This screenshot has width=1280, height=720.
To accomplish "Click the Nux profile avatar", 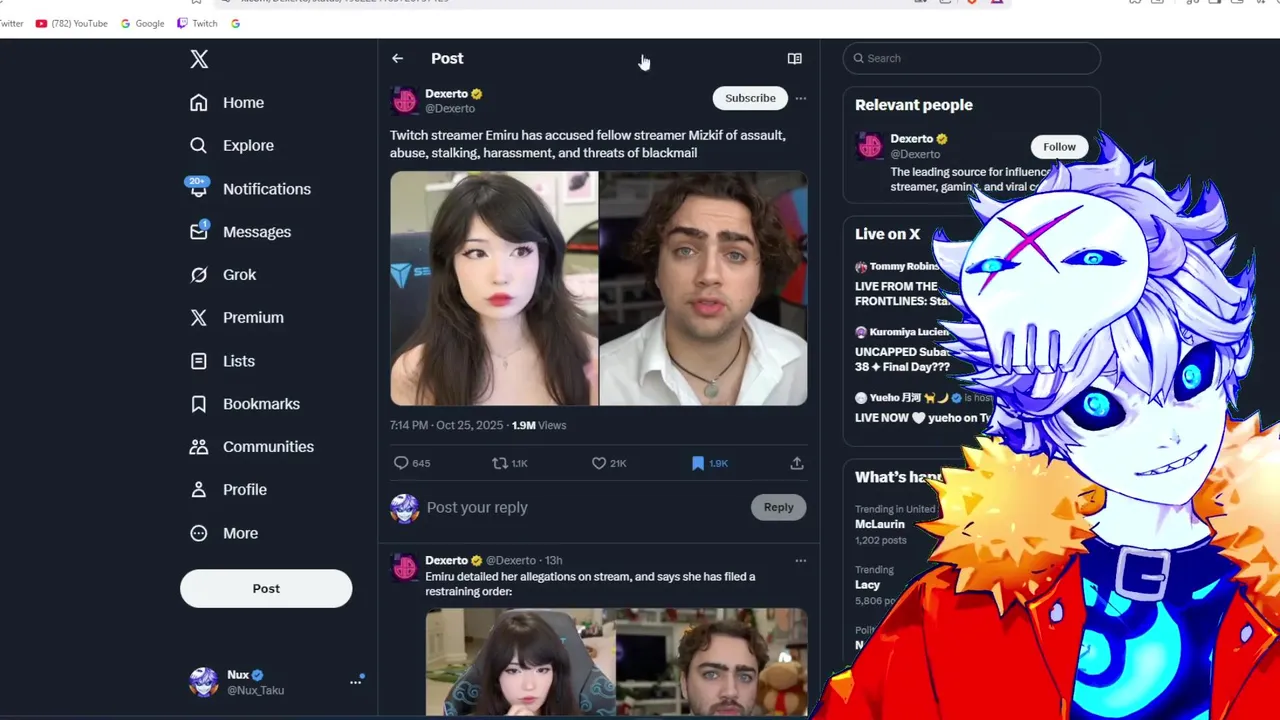I will (x=204, y=682).
